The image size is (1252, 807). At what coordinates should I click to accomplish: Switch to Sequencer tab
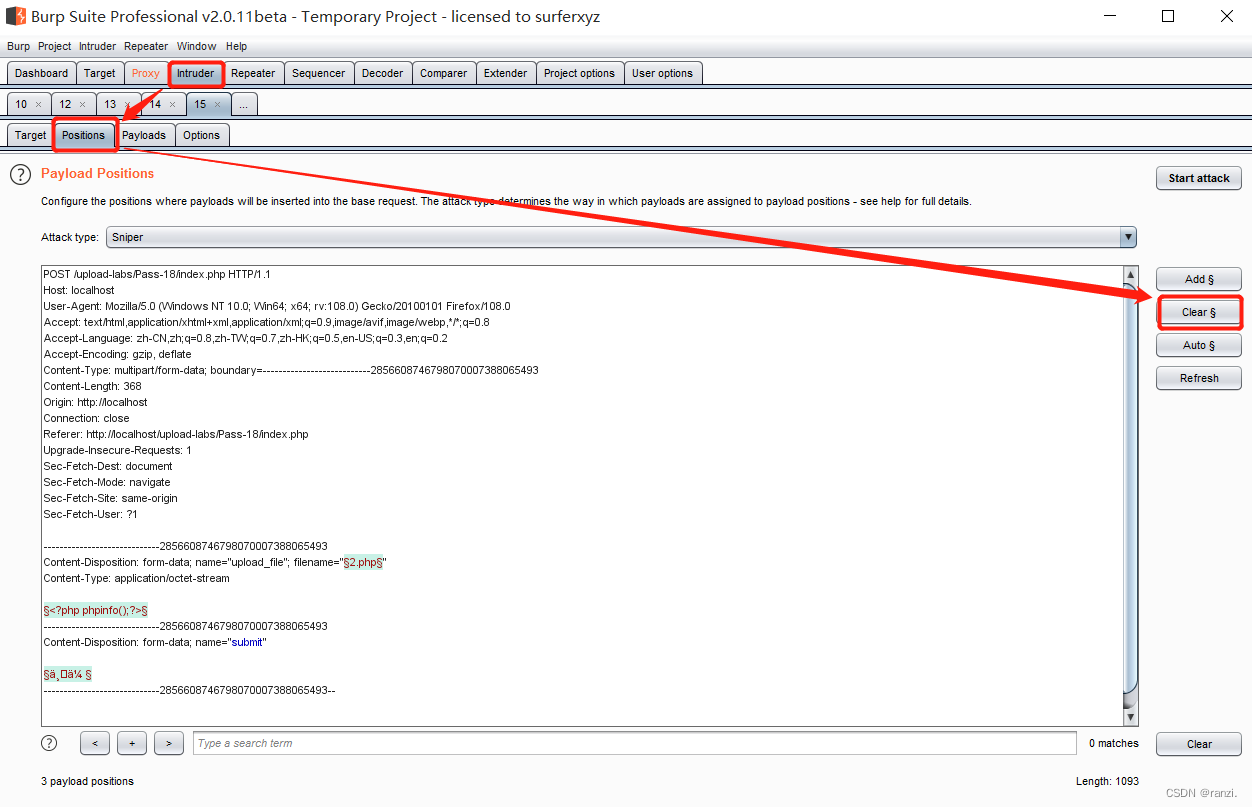(318, 73)
